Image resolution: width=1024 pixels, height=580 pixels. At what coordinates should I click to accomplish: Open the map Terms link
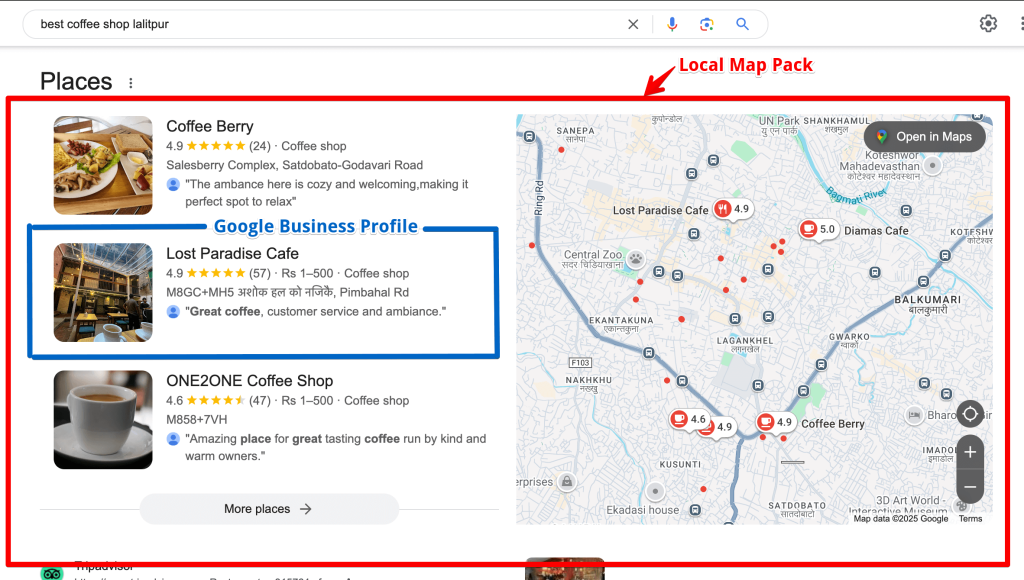pos(969,518)
